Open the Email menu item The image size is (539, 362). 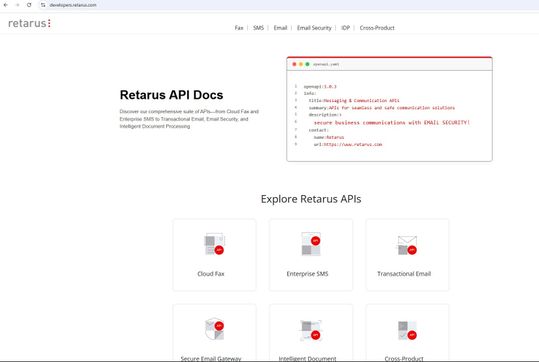click(280, 28)
